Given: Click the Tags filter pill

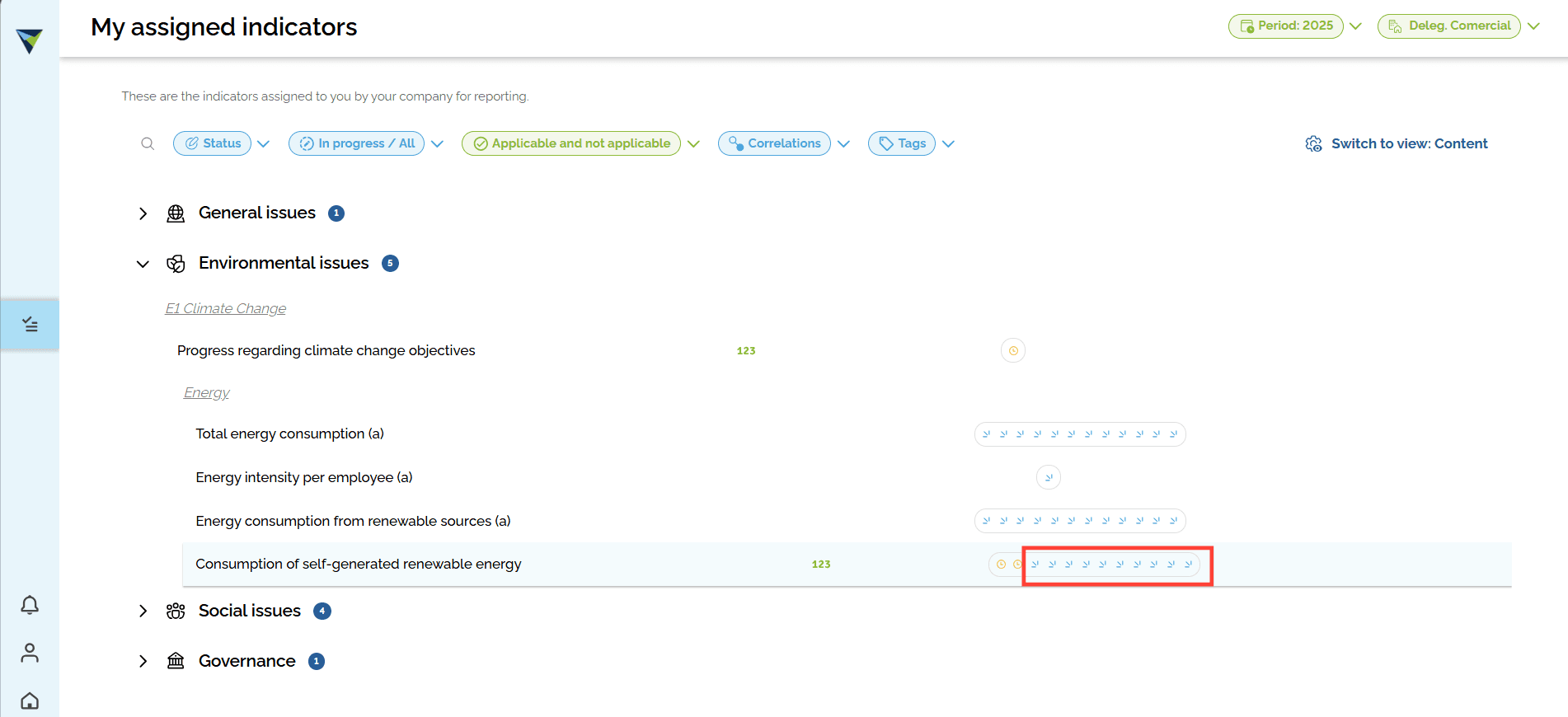Looking at the screenshot, I should pyautogui.click(x=902, y=143).
